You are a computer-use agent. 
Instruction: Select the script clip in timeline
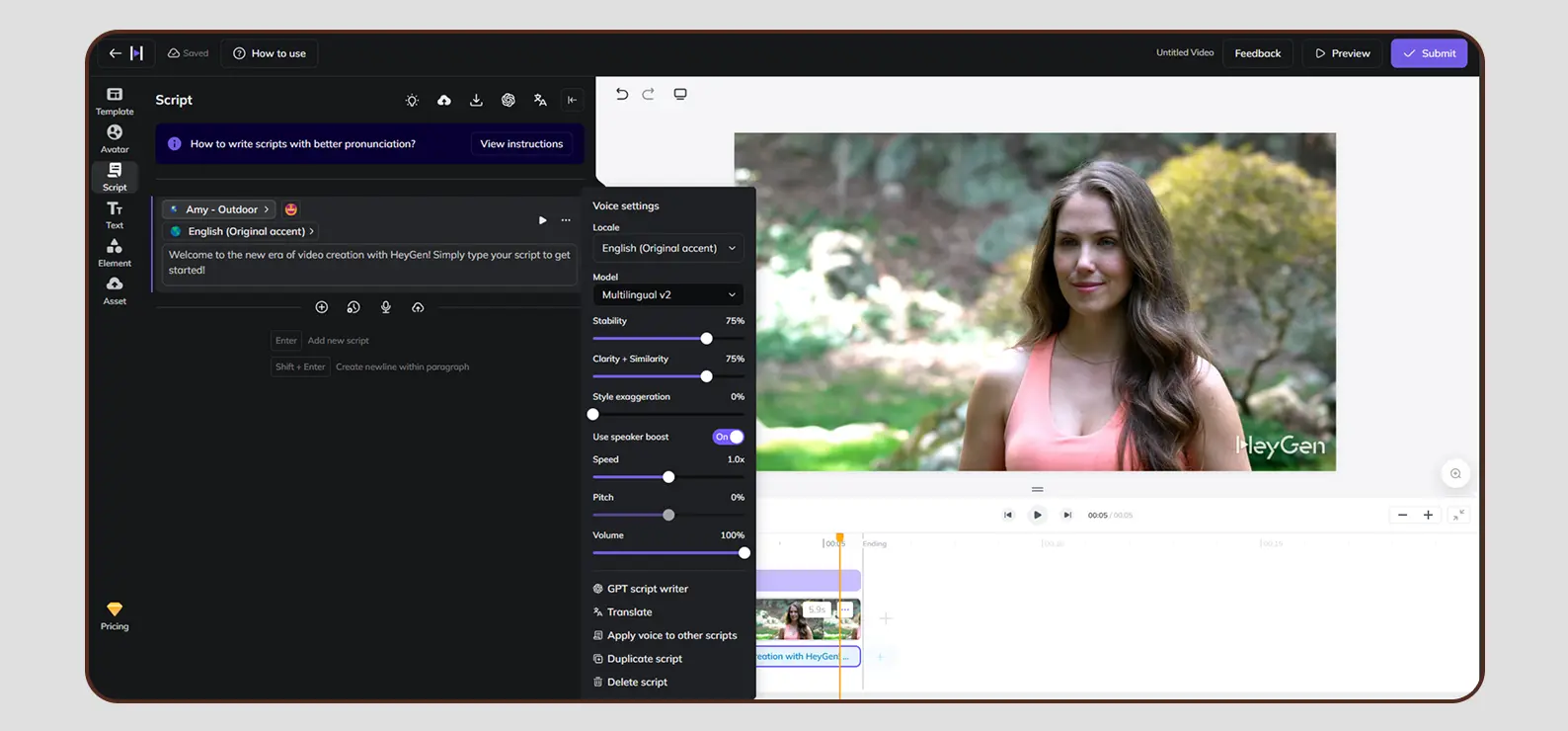click(808, 656)
